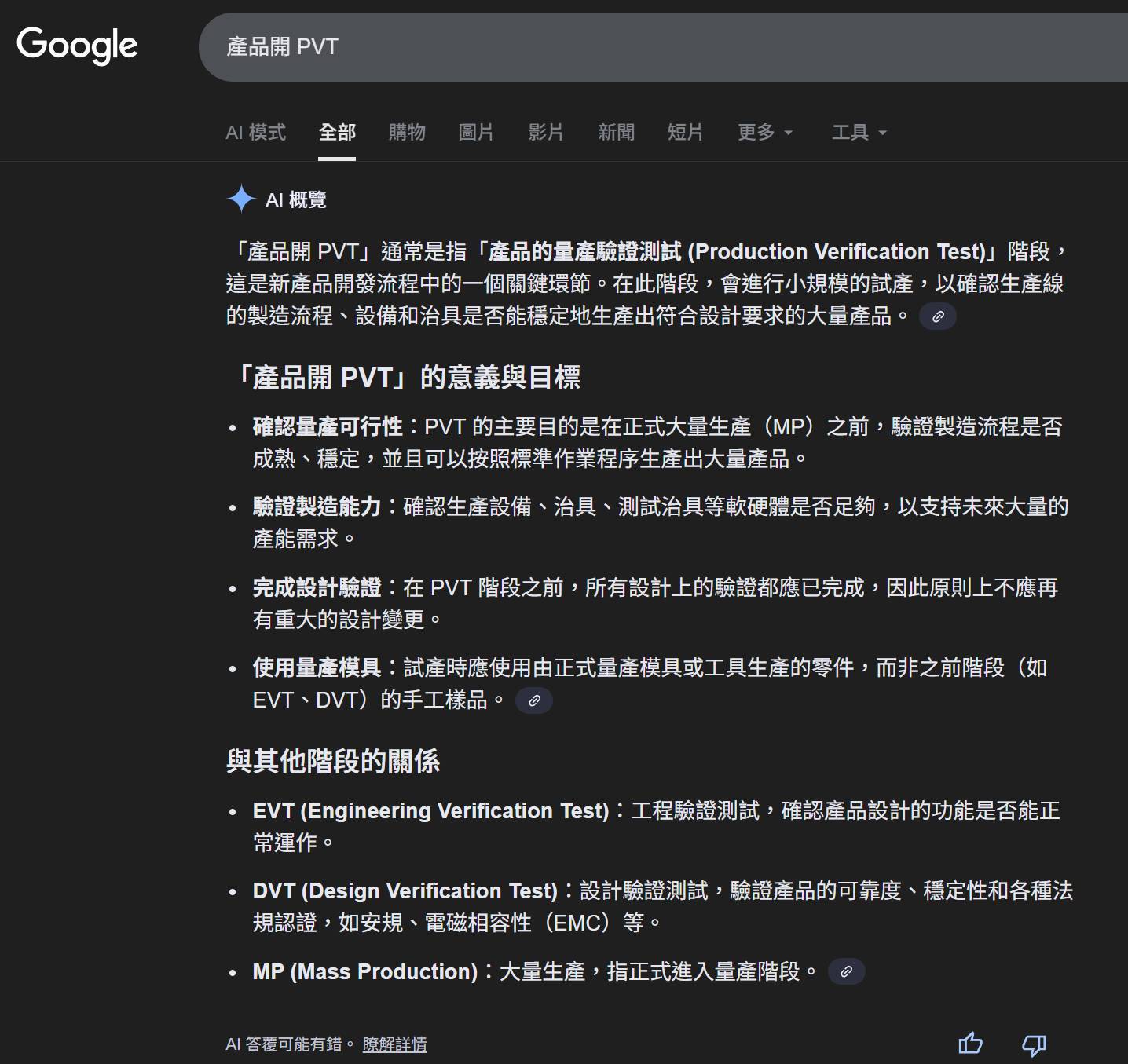
Task: Open the source link icon after the intro paragraph
Action: (939, 316)
